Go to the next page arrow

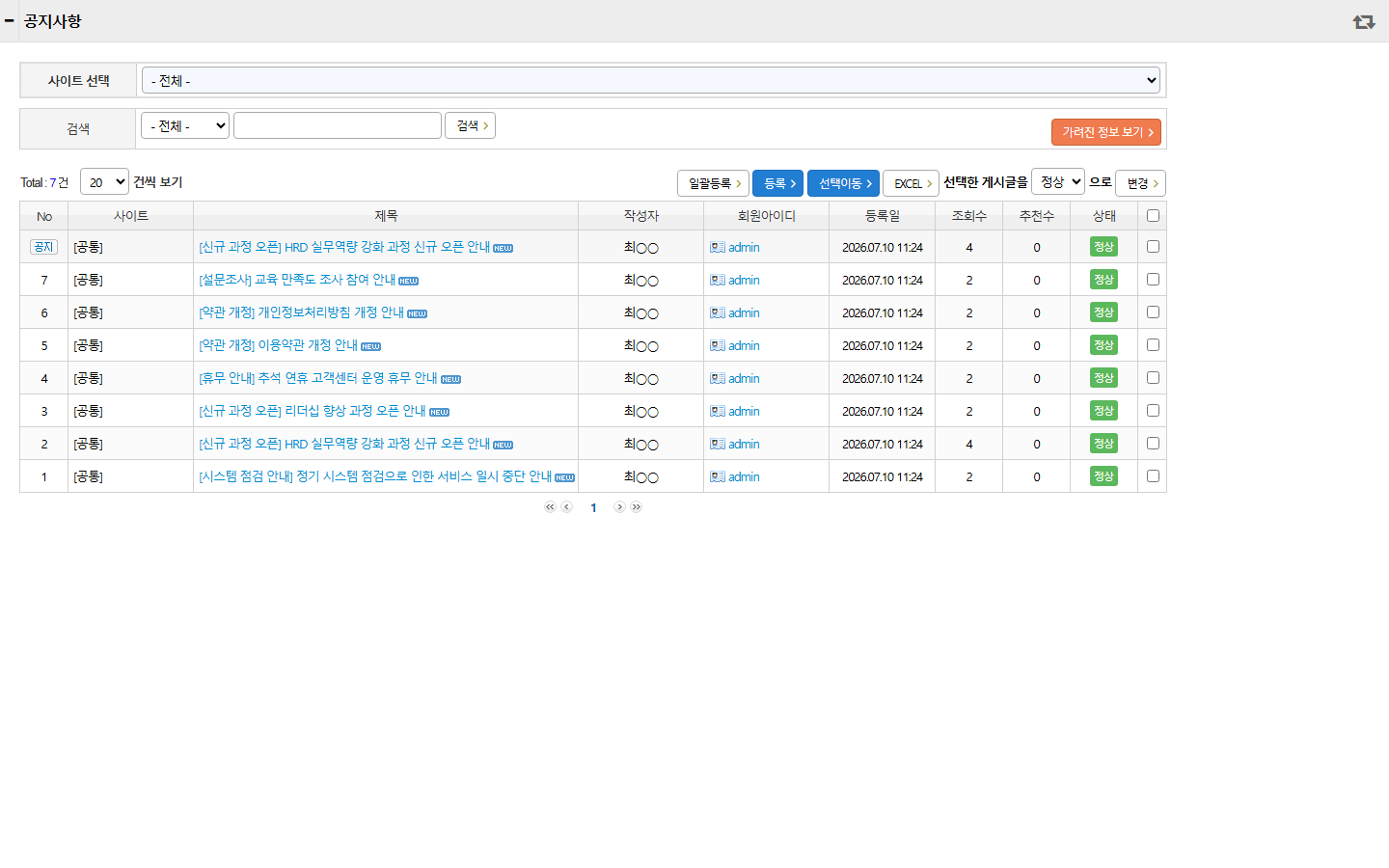pos(619,507)
